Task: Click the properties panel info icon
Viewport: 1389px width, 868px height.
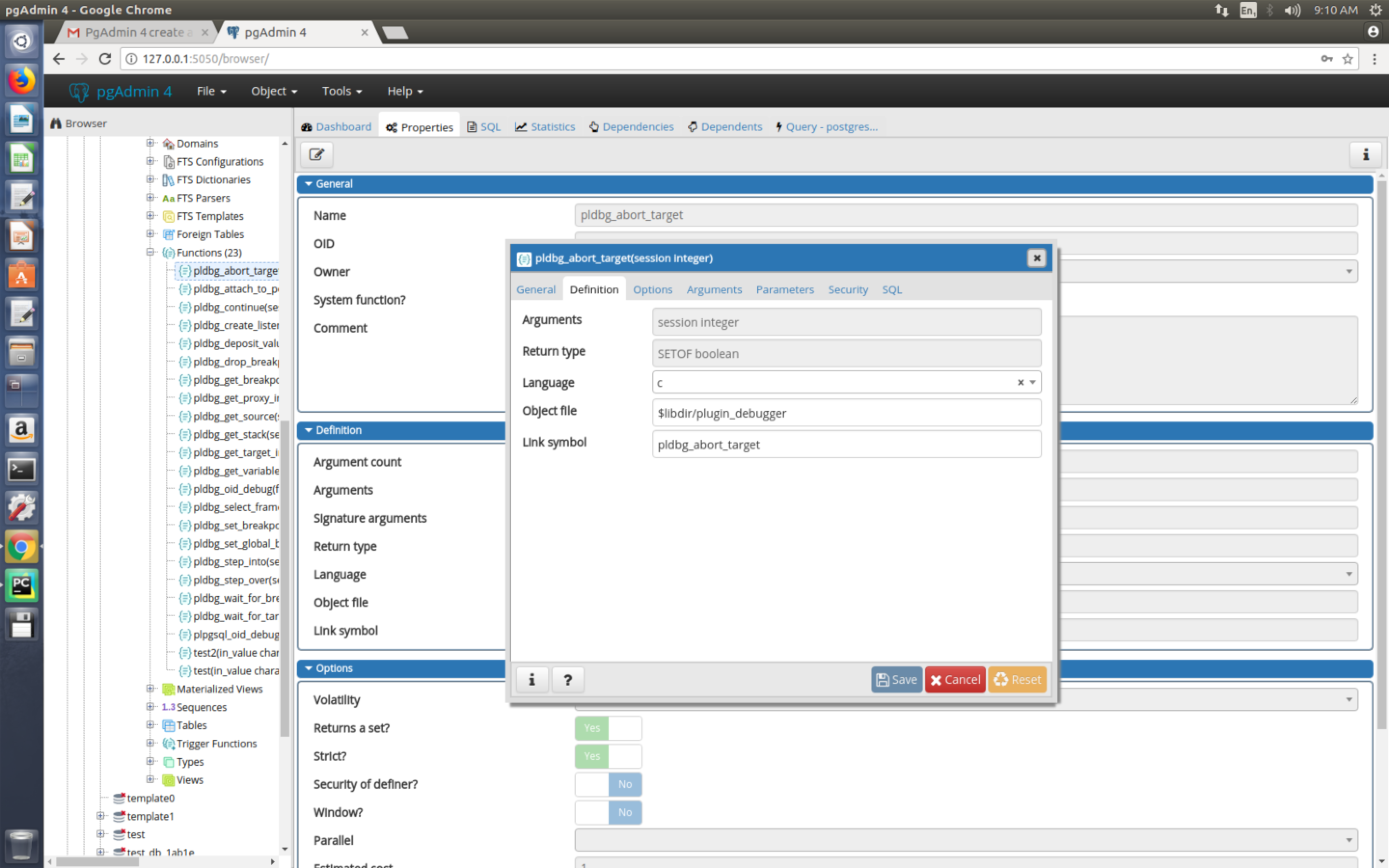Action: tap(1365, 154)
